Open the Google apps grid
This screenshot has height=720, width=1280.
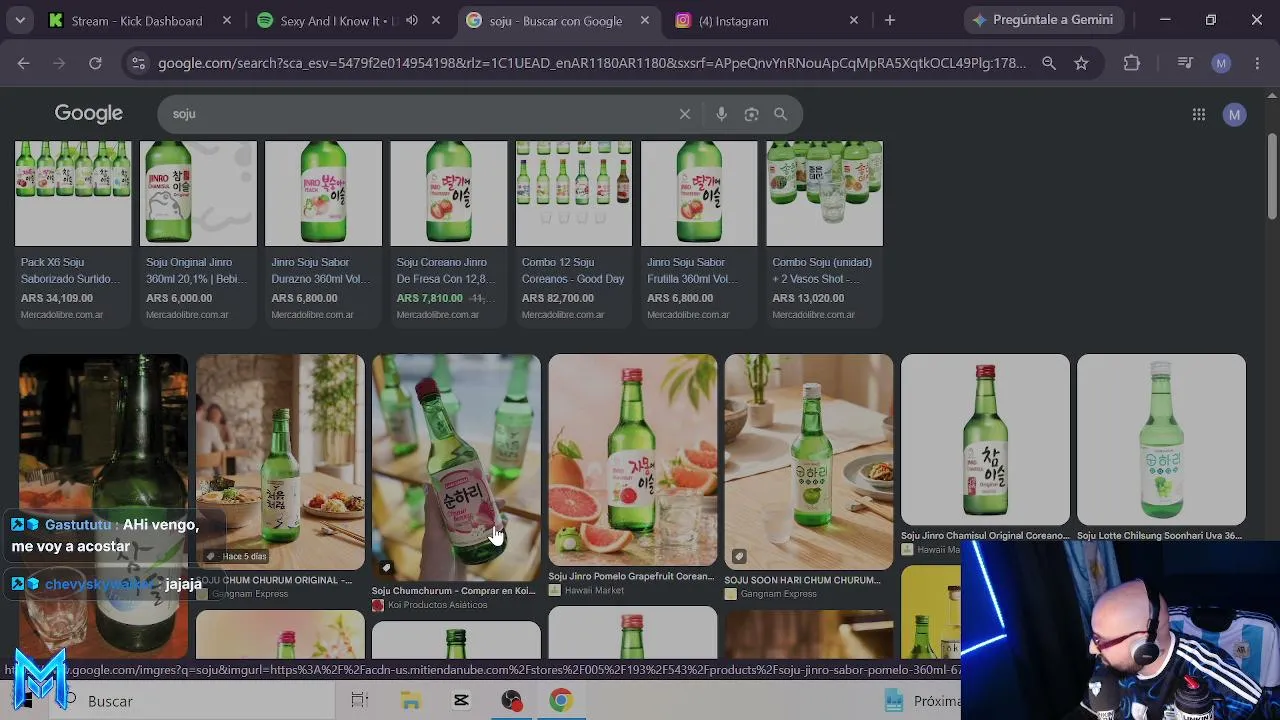coord(1199,114)
